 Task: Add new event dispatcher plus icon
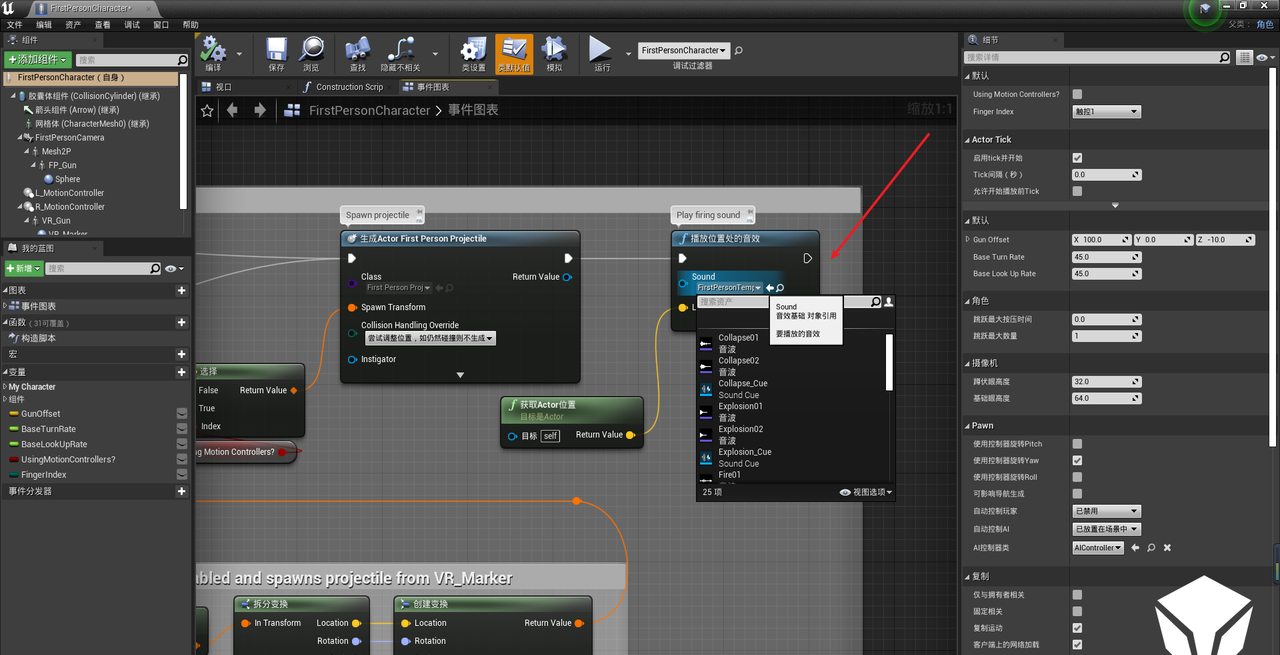click(181, 491)
